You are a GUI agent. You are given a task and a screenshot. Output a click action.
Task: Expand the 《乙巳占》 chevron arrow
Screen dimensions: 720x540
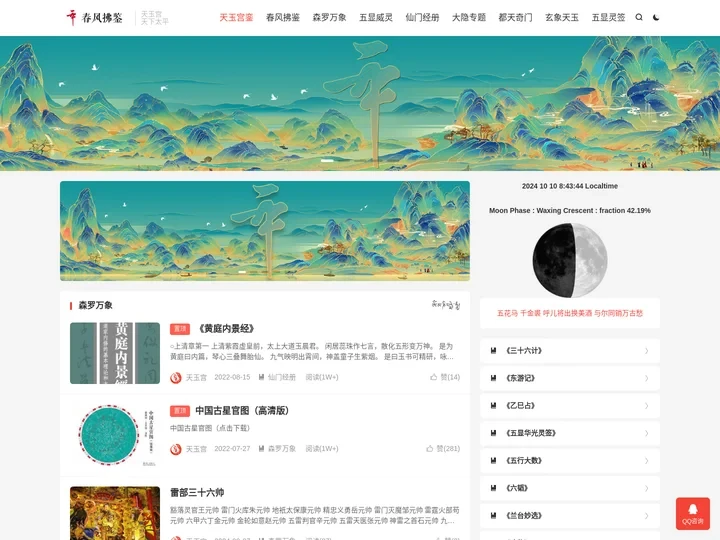[647, 406]
